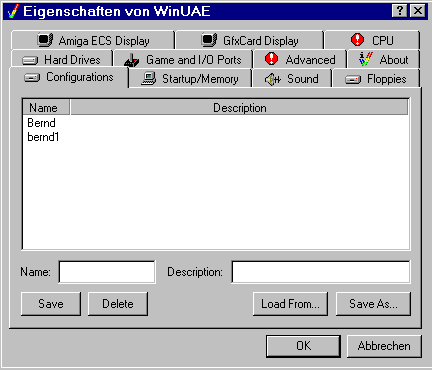432x370 pixels.
Task: Select the Configurations tab
Action: (69, 77)
